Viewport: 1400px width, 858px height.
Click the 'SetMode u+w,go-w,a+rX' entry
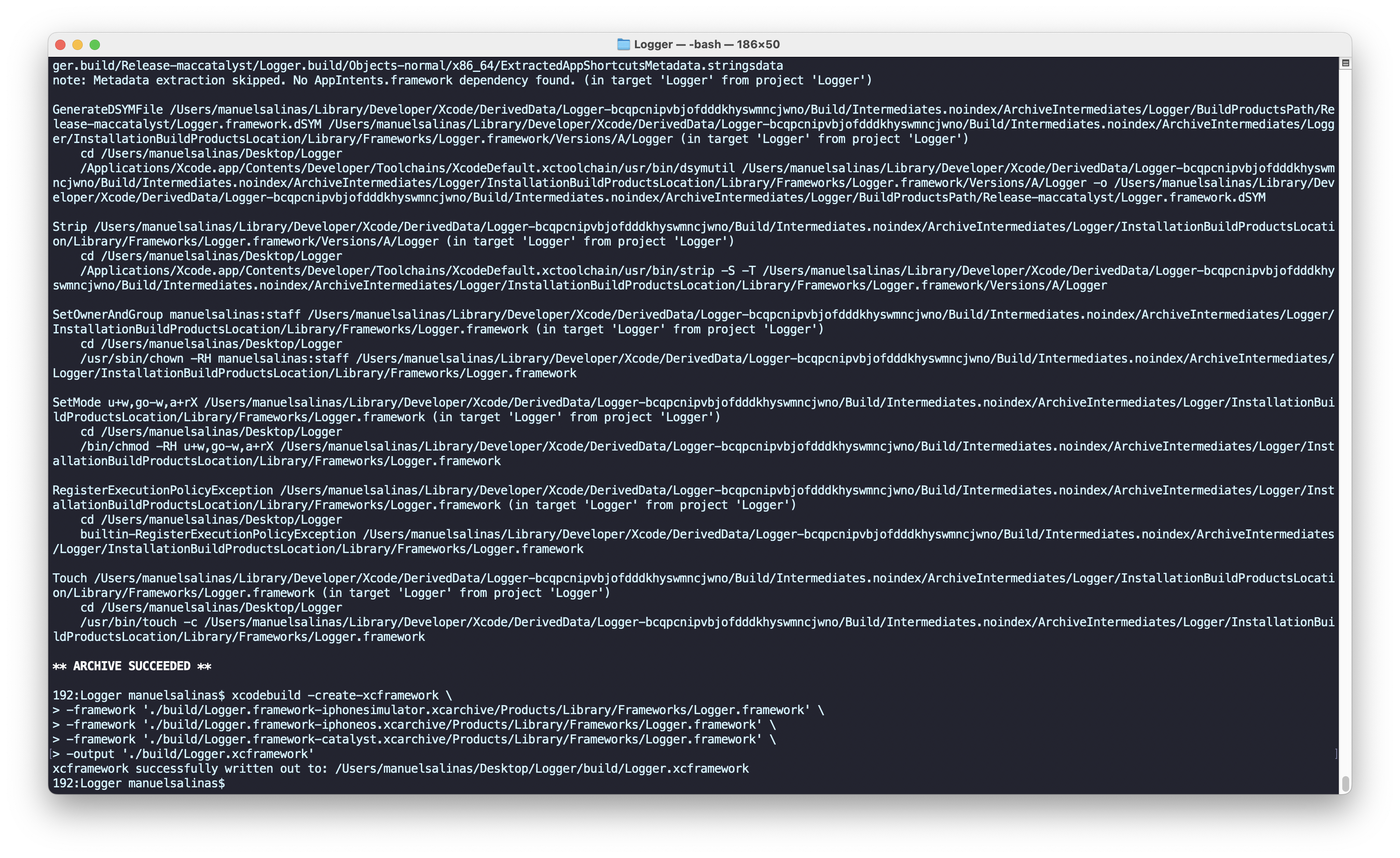125,402
